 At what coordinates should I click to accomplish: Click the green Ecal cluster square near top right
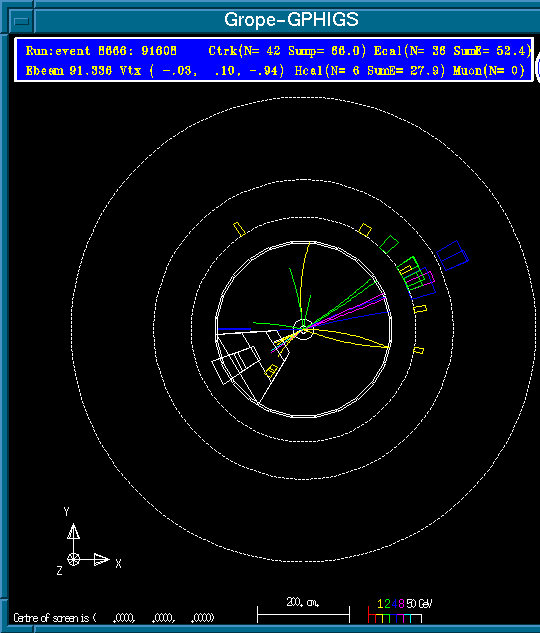[x=389, y=245]
